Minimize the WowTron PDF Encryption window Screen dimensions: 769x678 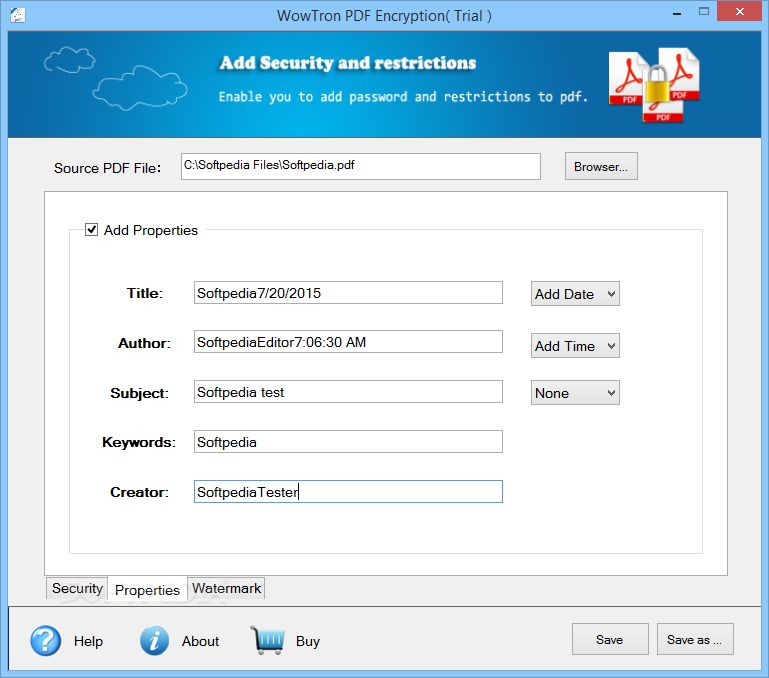coord(677,13)
